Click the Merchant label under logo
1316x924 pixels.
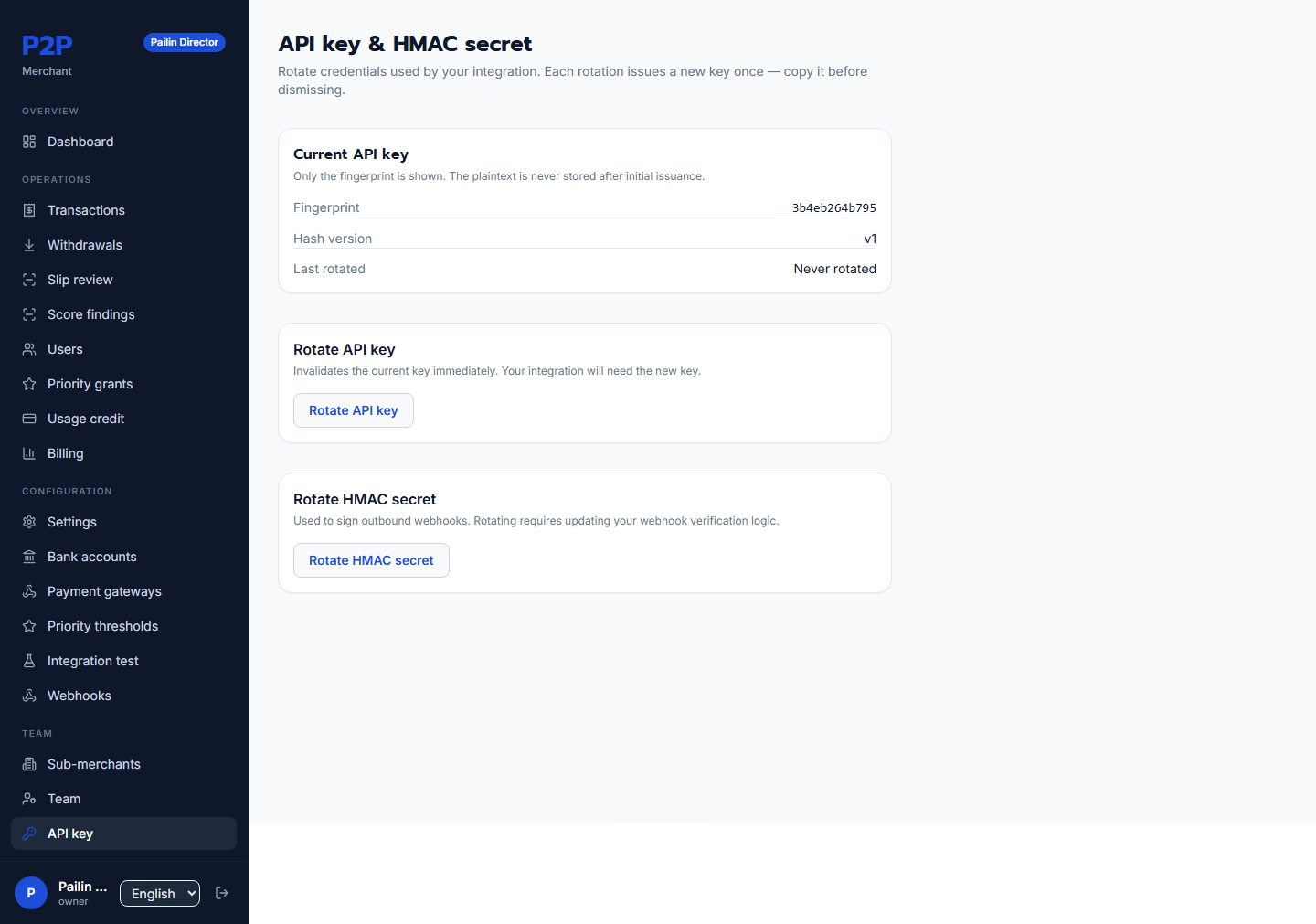pos(47,71)
